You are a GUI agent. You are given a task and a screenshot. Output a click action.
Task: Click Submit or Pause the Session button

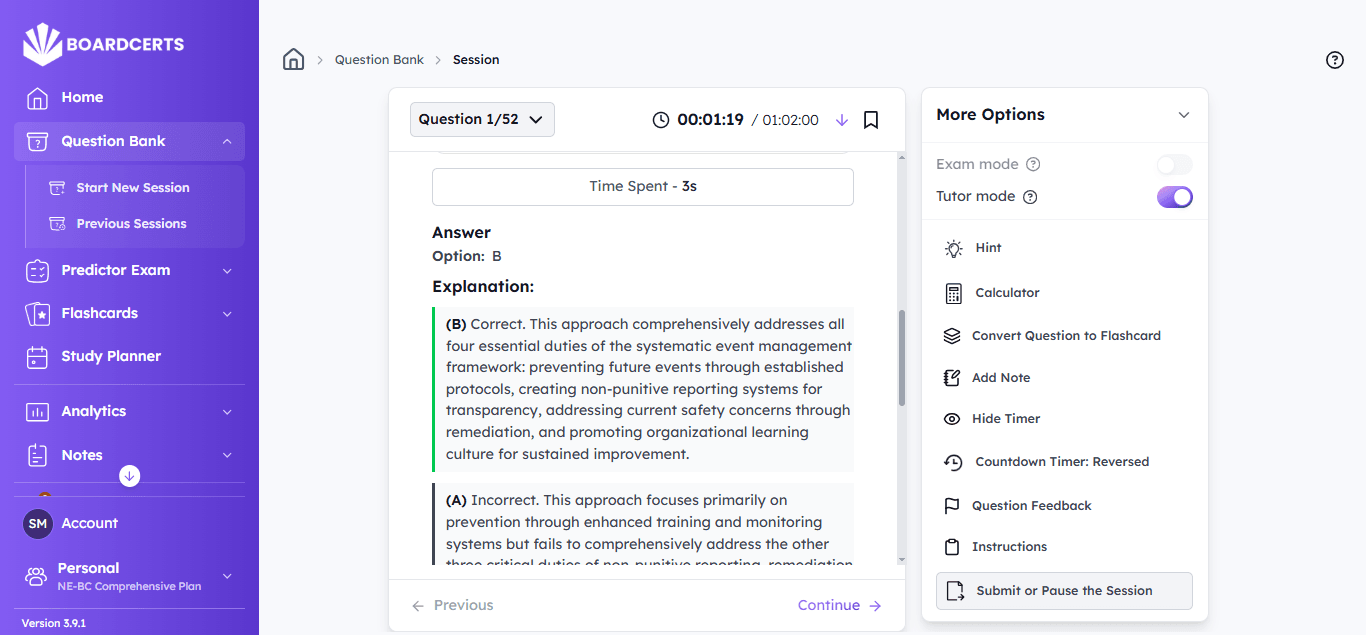(1064, 591)
